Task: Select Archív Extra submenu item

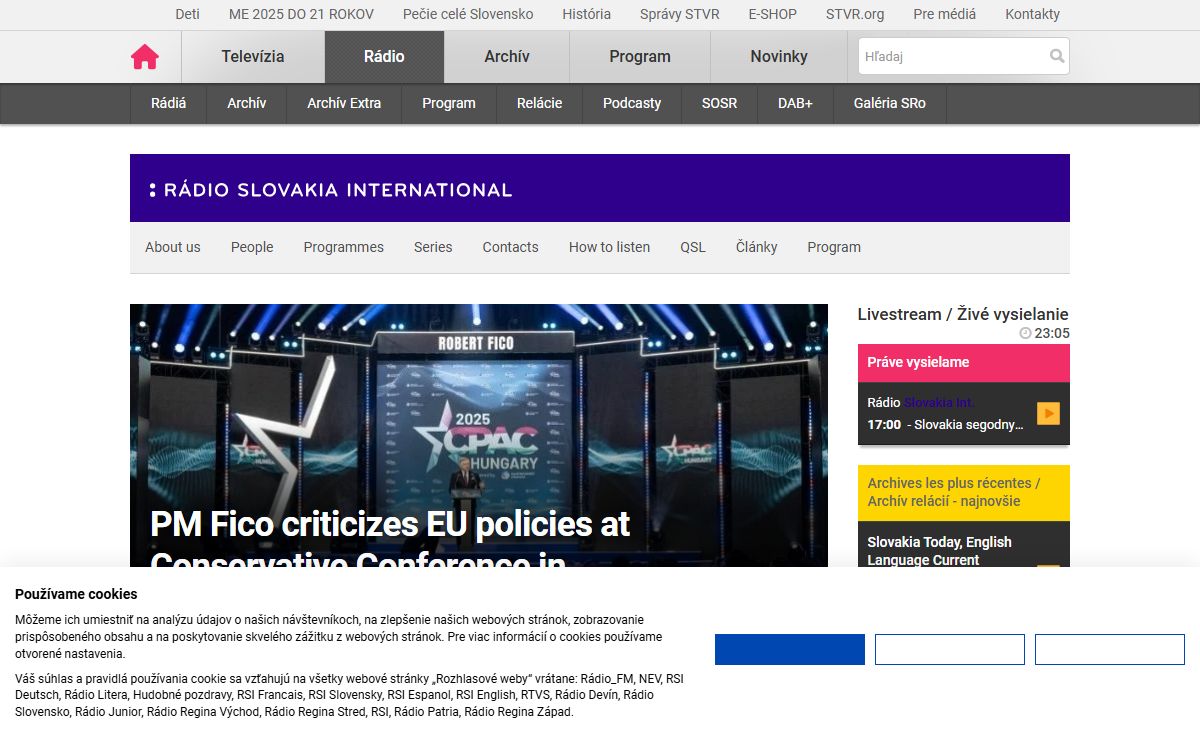Action: [344, 103]
